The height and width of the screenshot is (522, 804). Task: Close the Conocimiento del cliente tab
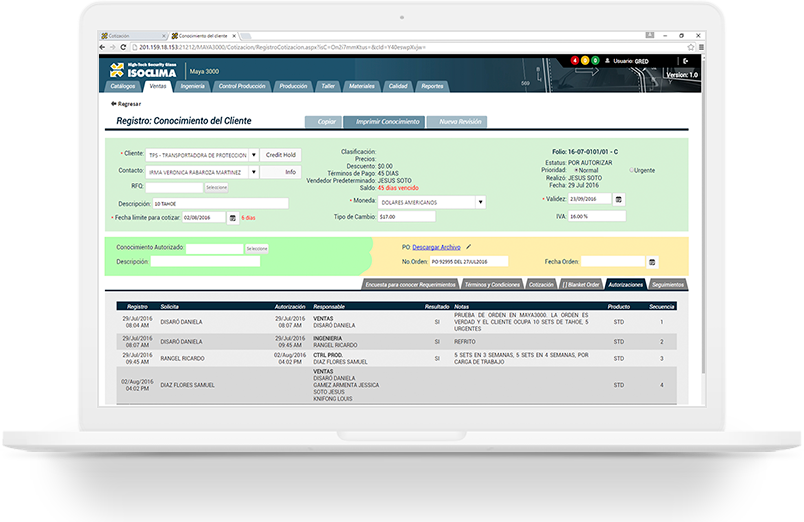tap(234, 36)
